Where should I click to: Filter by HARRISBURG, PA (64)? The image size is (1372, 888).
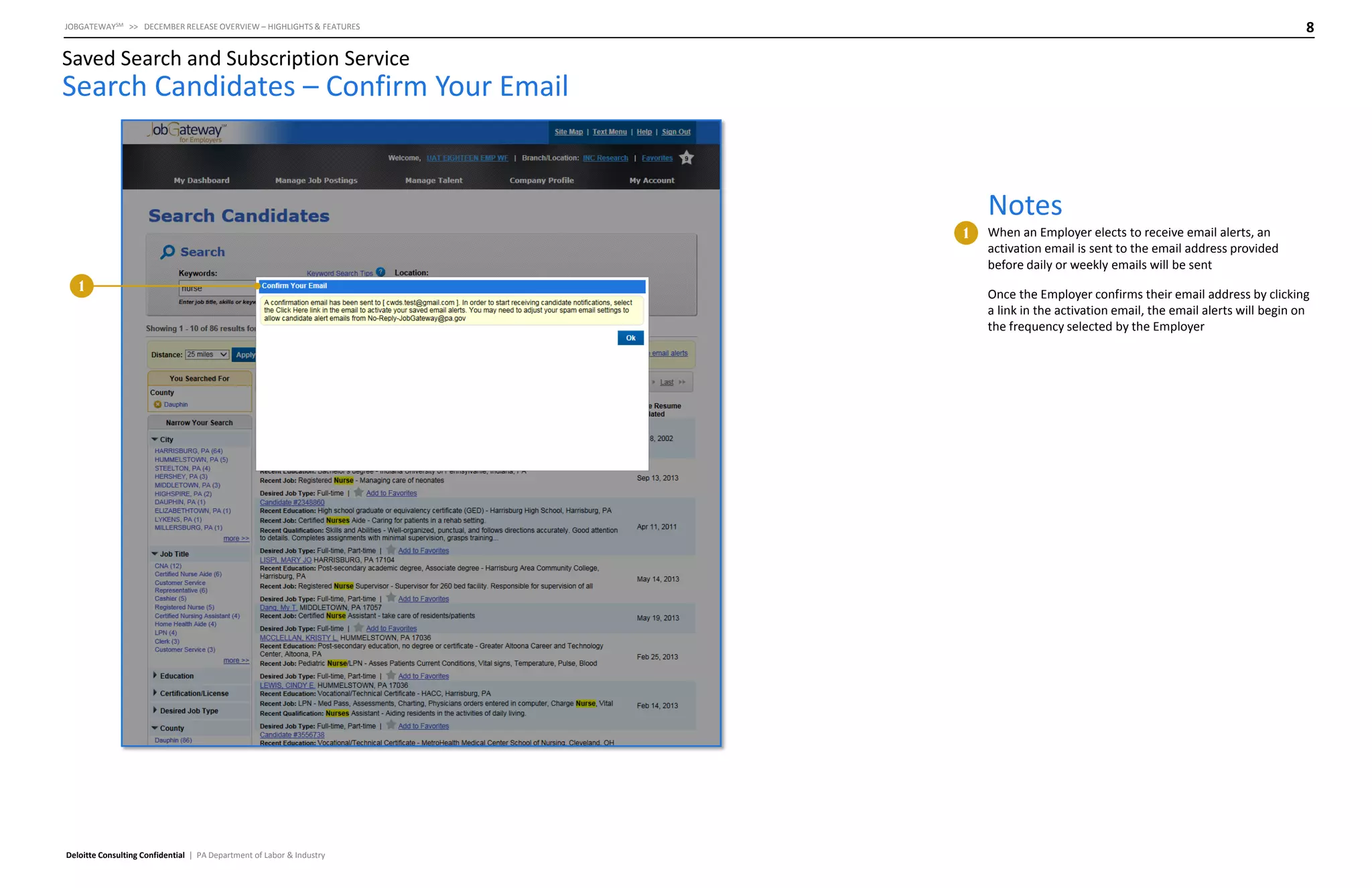[188, 451]
